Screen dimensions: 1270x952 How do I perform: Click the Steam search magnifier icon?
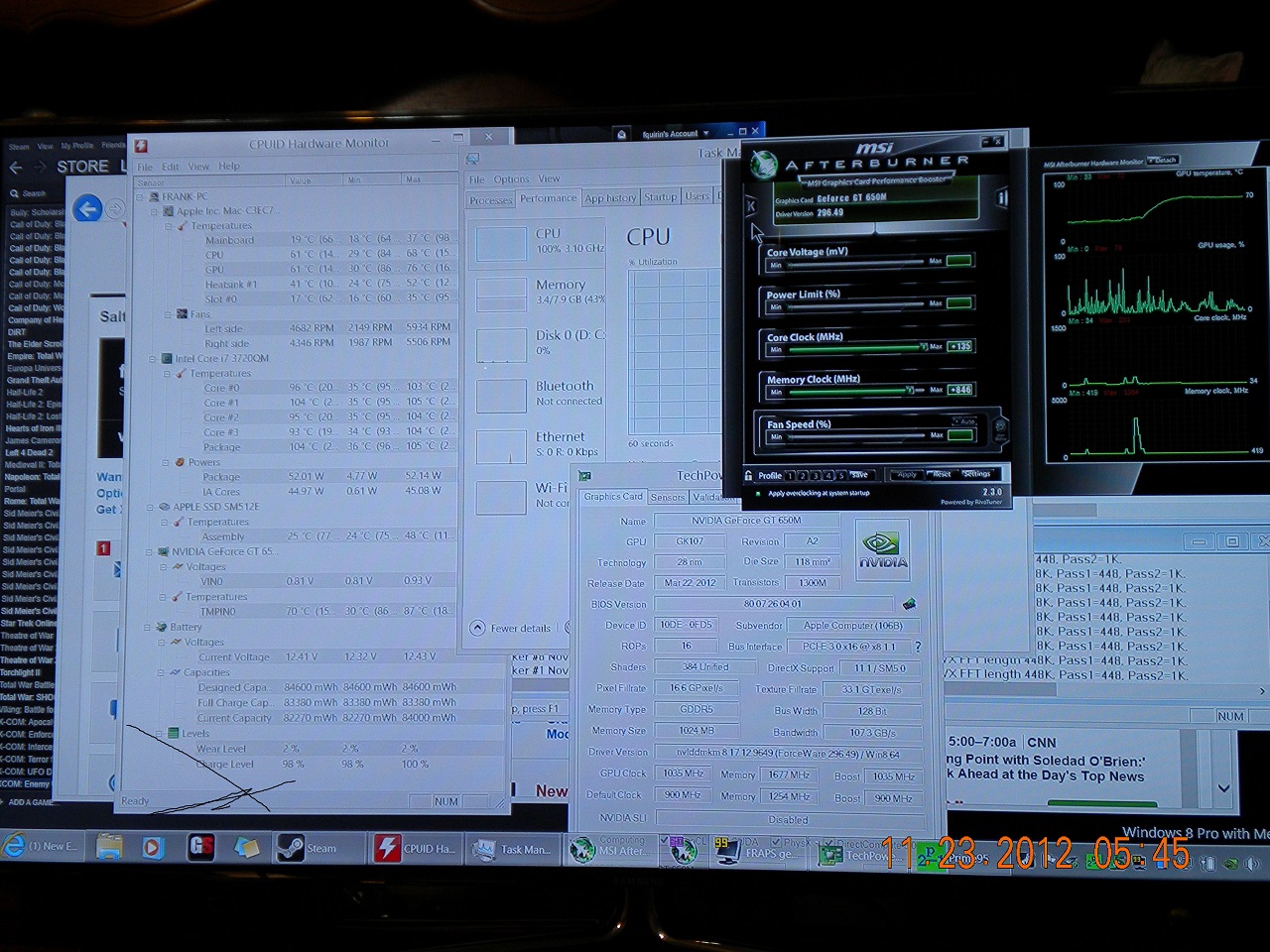pos(15,193)
